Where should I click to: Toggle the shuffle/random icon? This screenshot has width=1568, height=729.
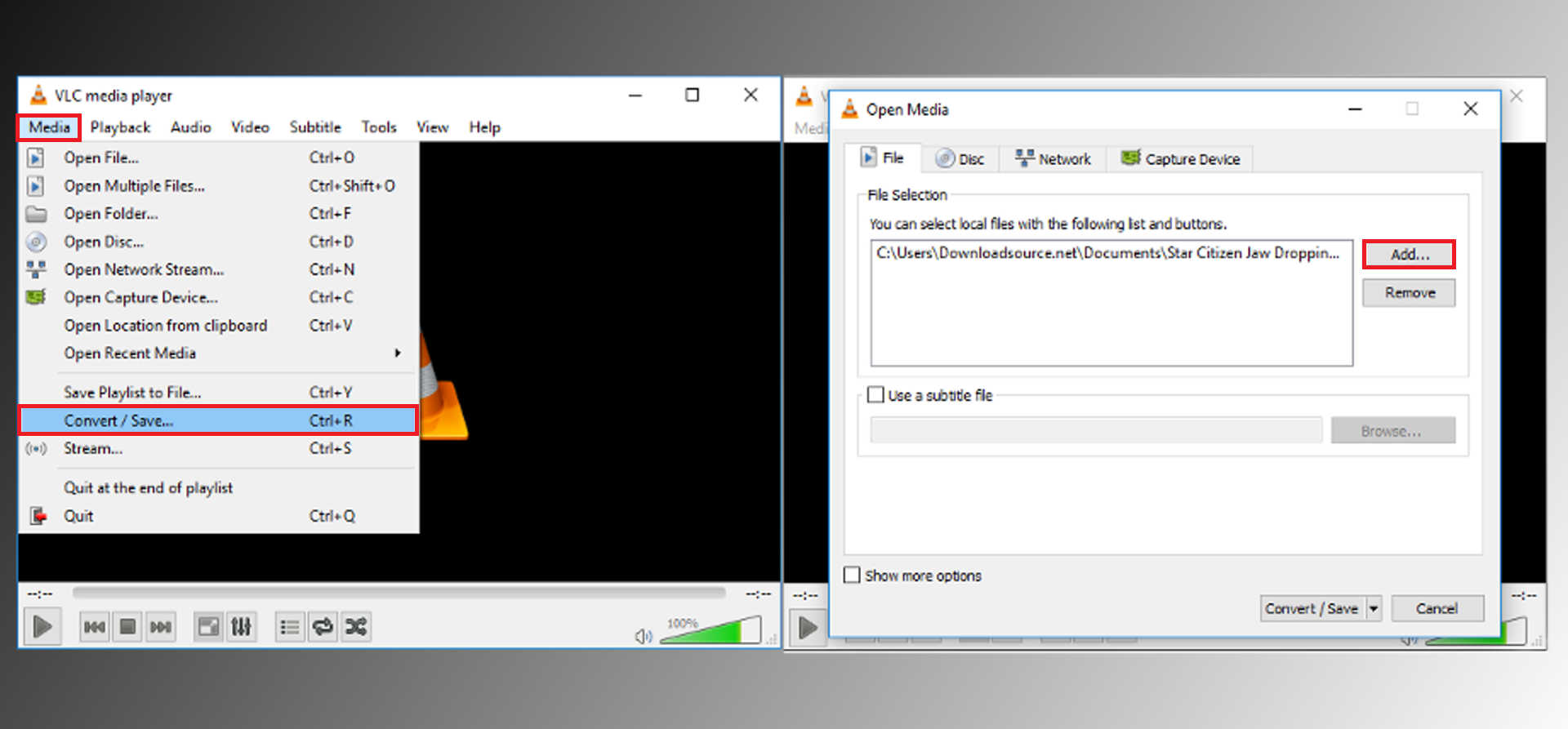(356, 627)
